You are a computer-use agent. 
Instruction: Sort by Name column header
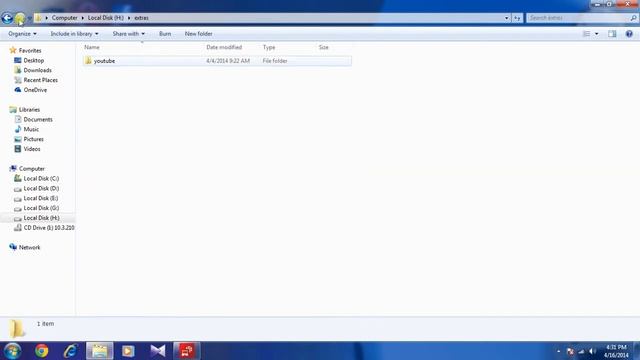click(92, 47)
